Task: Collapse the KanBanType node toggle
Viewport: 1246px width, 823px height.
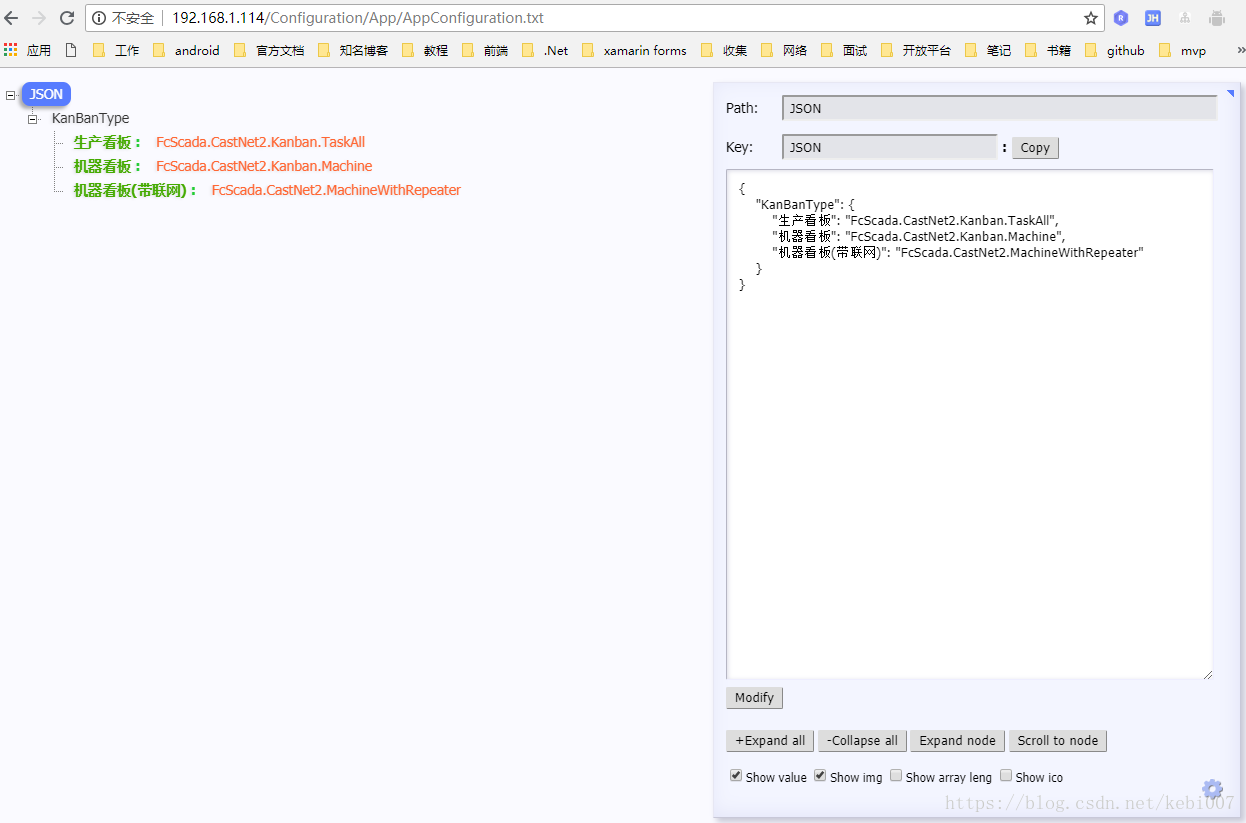Action: tap(33, 119)
